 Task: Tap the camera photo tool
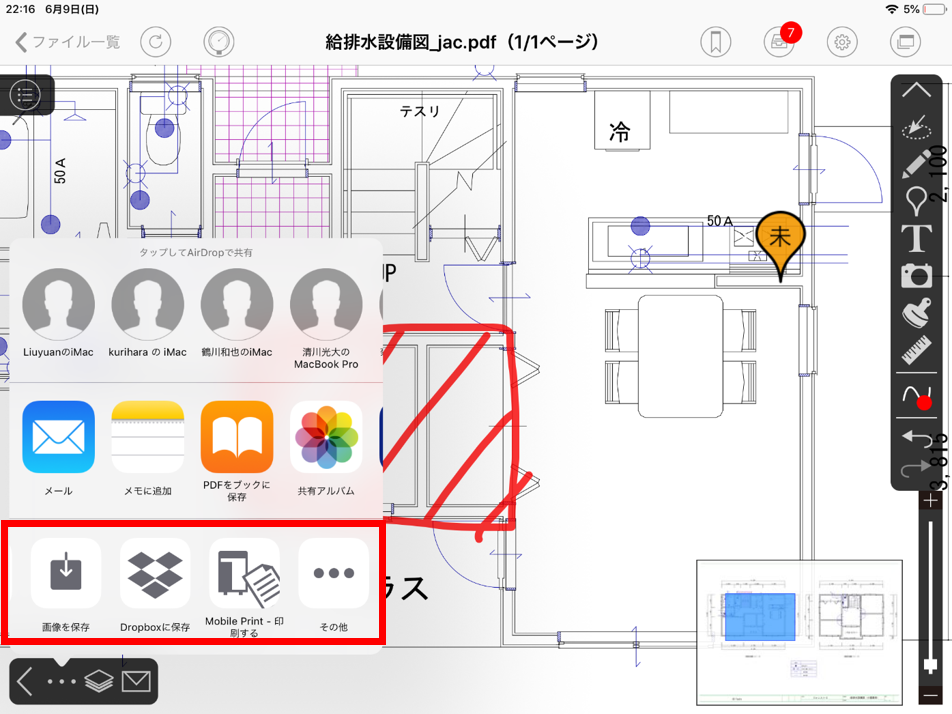916,275
